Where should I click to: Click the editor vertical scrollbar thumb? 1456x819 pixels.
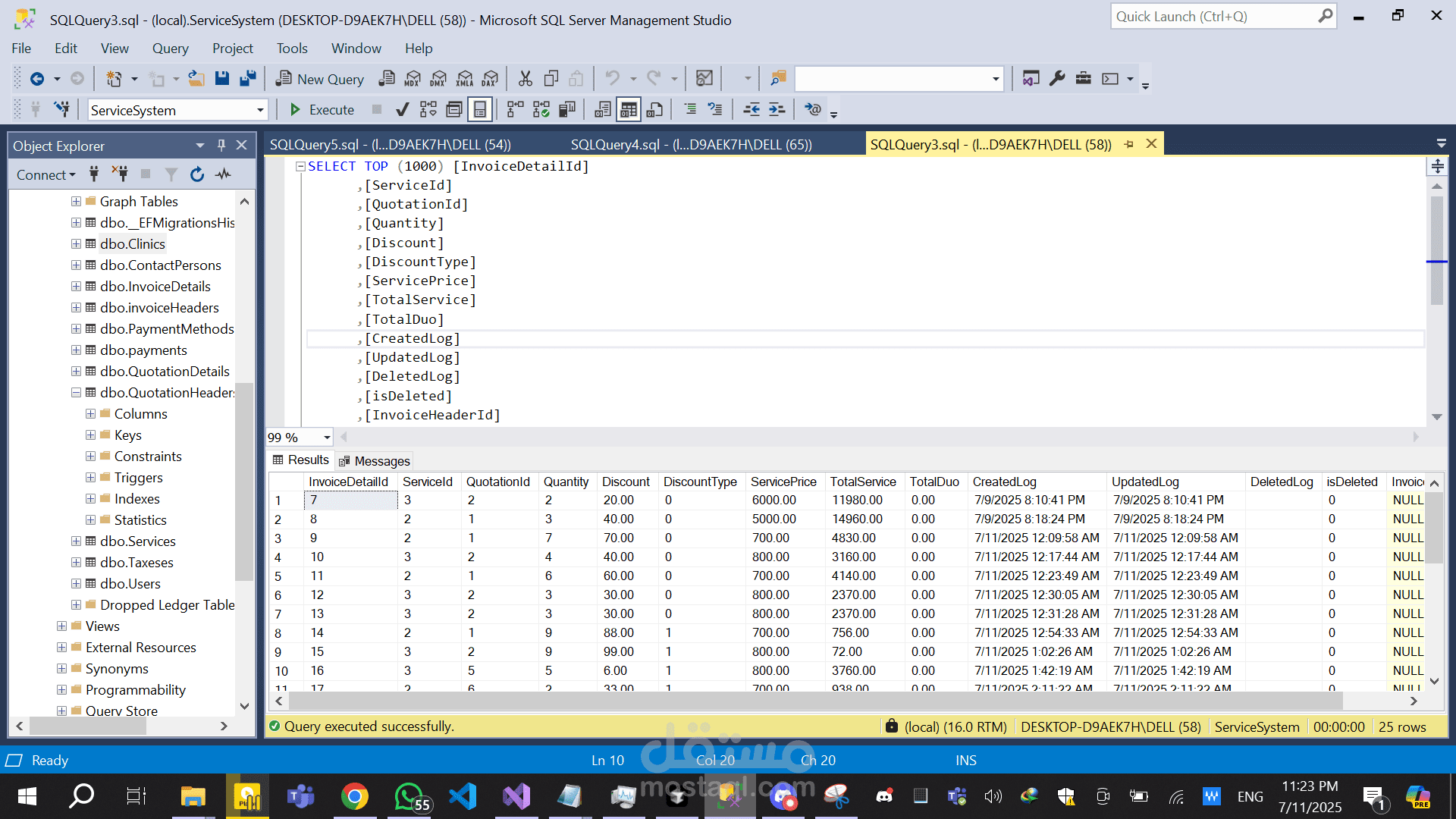(x=1437, y=250)
